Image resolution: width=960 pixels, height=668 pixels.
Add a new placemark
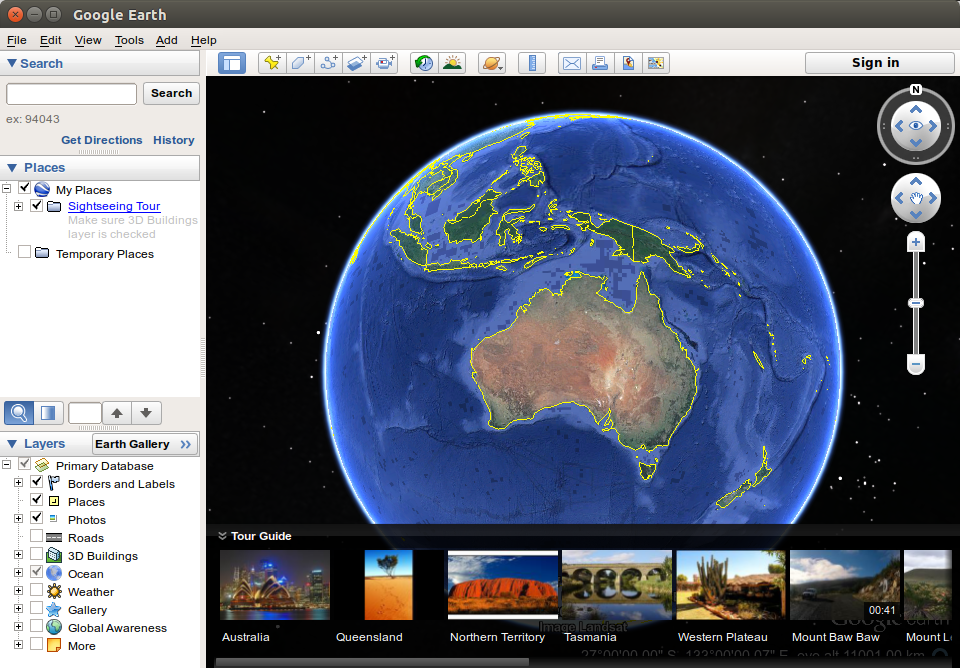[271, 62]
